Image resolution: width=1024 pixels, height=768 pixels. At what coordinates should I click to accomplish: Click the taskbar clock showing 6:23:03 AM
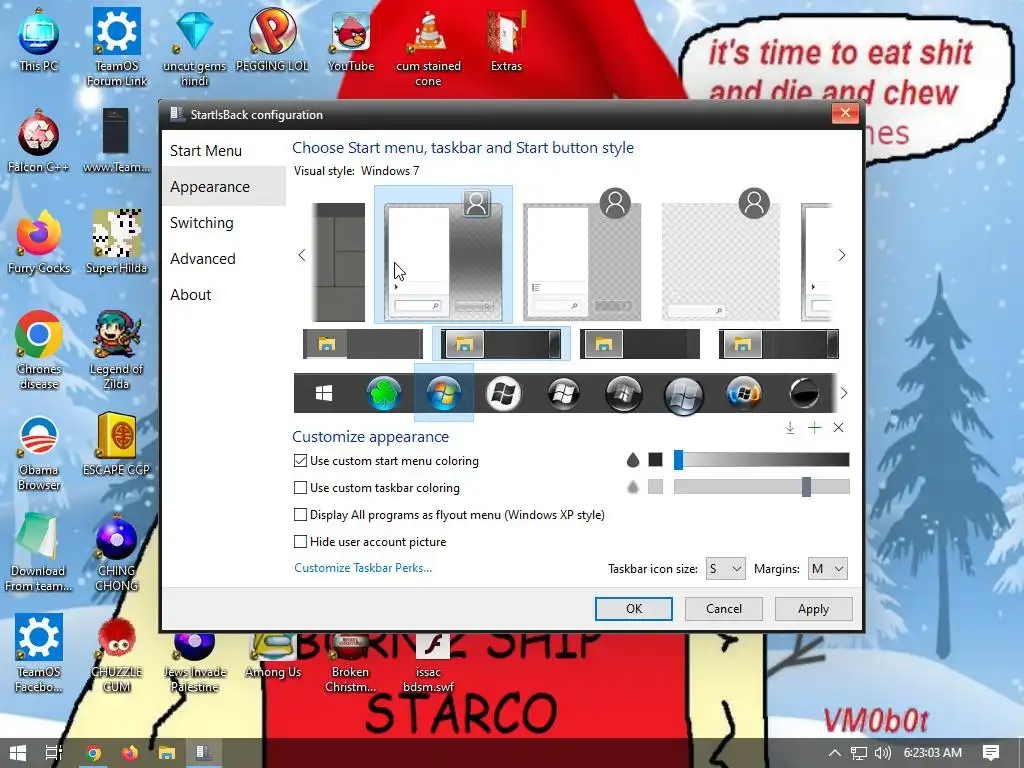[933, 753]
